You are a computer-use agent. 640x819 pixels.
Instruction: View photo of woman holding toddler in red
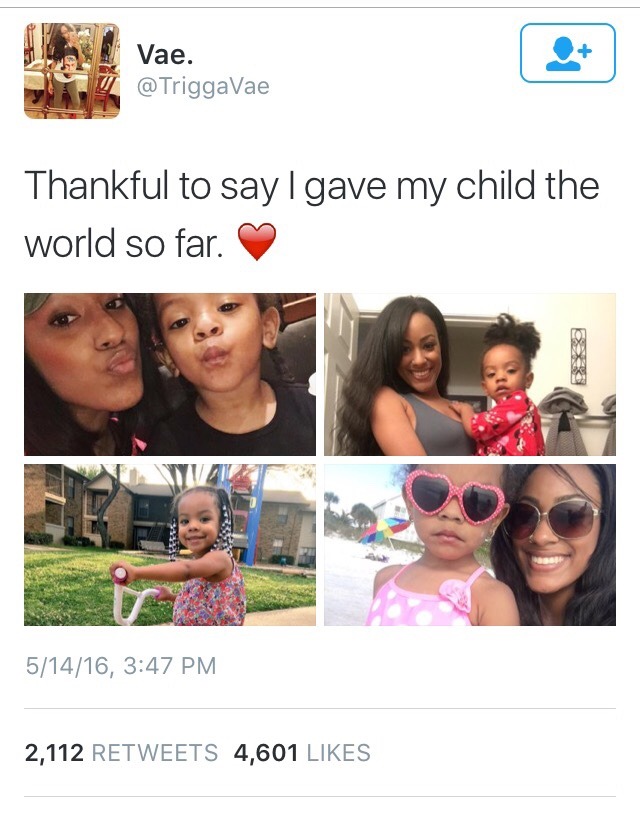tap(470, 374)
